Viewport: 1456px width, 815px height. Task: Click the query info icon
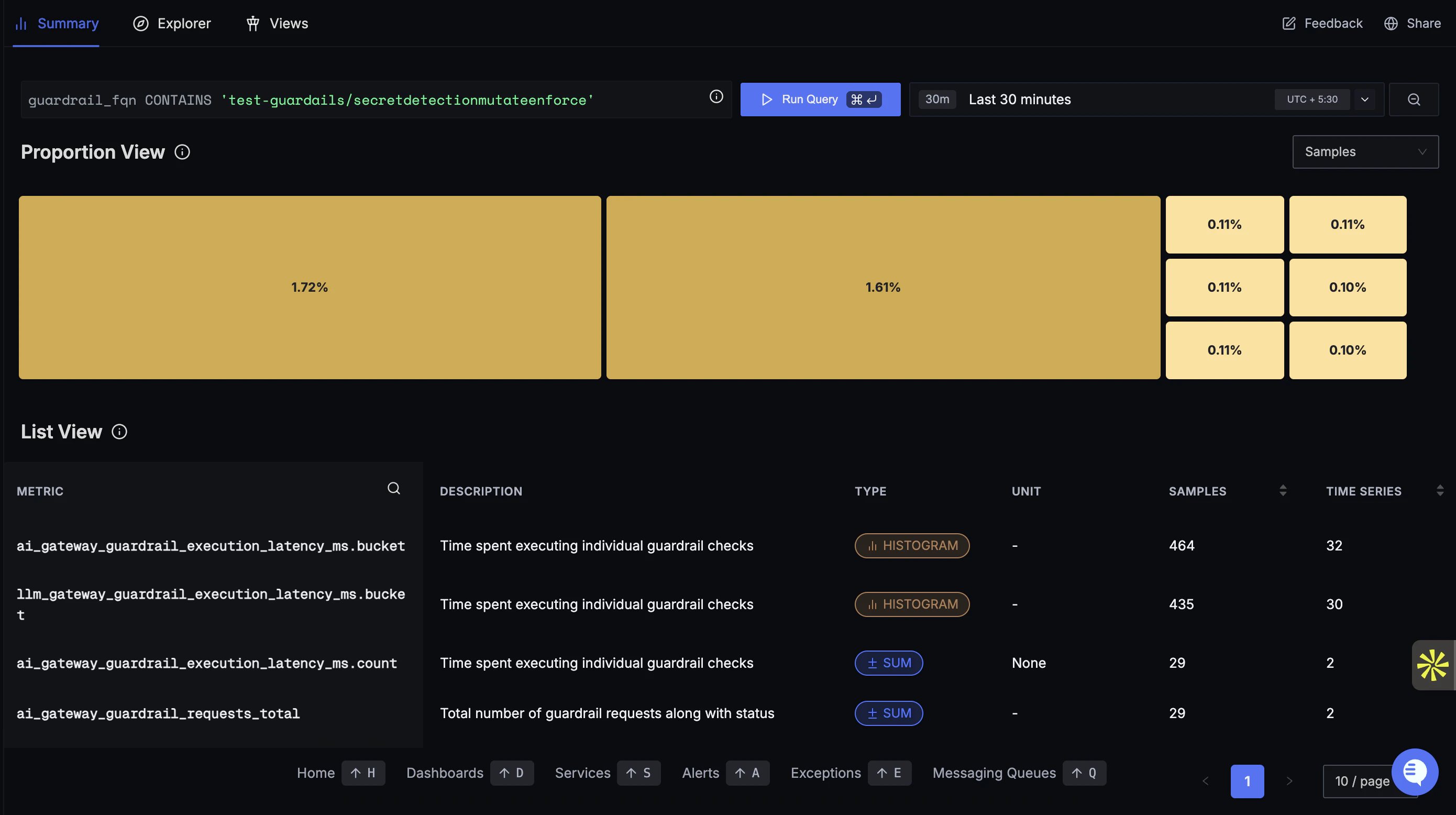pyautogui.click(x=716, y=97)
